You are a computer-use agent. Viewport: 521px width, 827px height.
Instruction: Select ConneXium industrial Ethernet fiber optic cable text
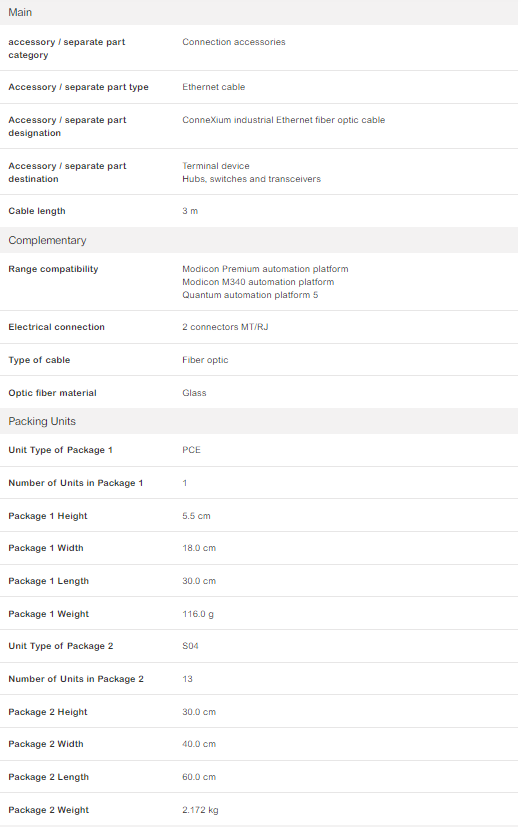click(284, 120)
